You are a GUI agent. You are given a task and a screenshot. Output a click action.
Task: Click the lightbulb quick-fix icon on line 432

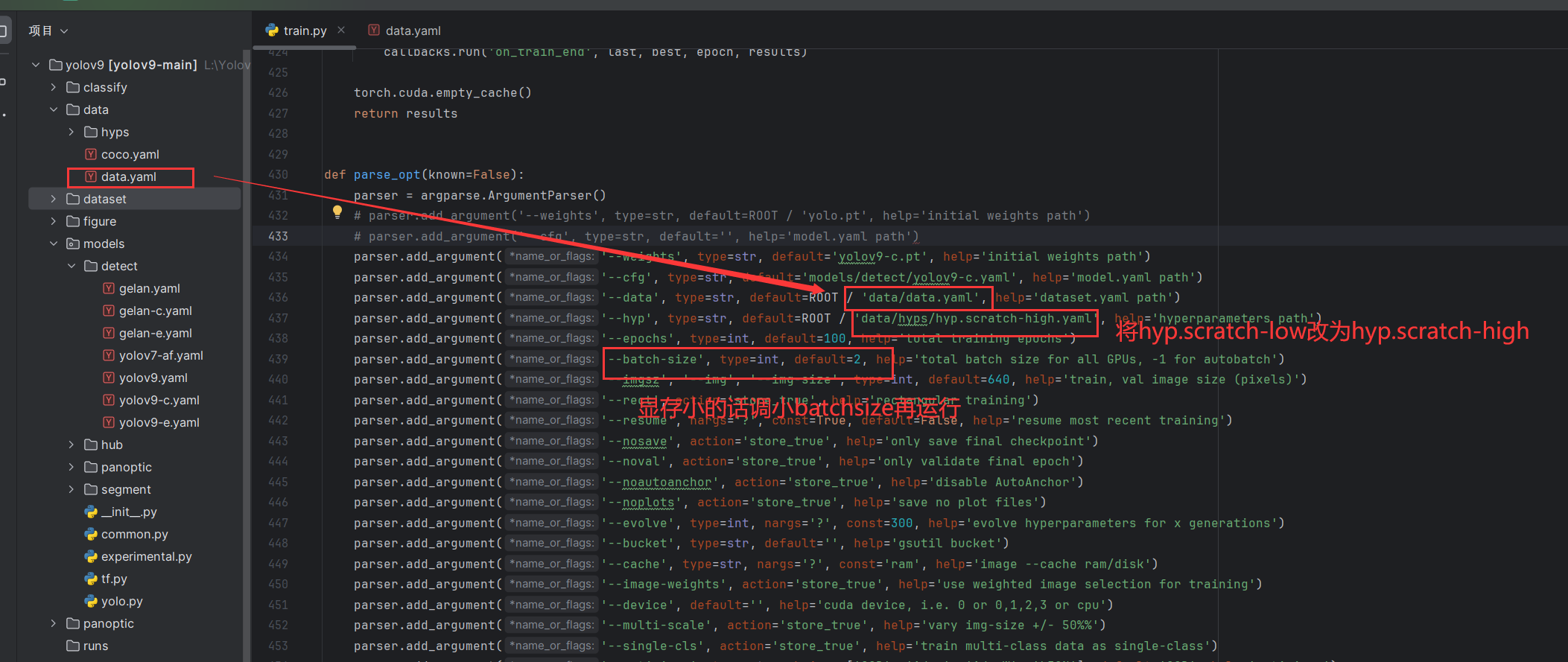pos(337,212)
